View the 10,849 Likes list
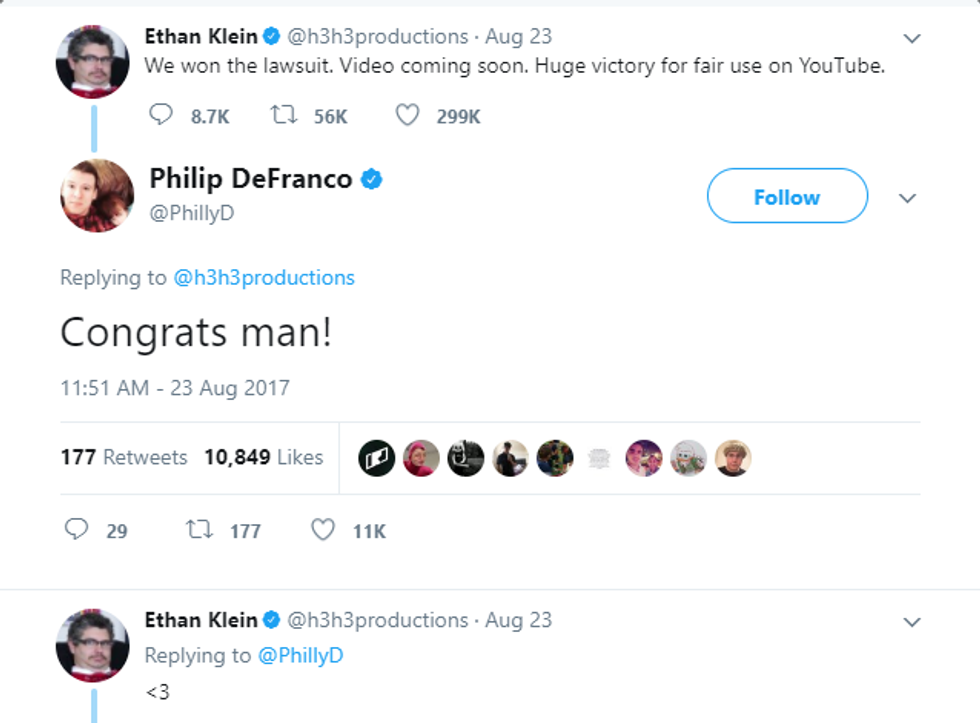Viewport: 980px width, 723px height. tap(264, 457)
